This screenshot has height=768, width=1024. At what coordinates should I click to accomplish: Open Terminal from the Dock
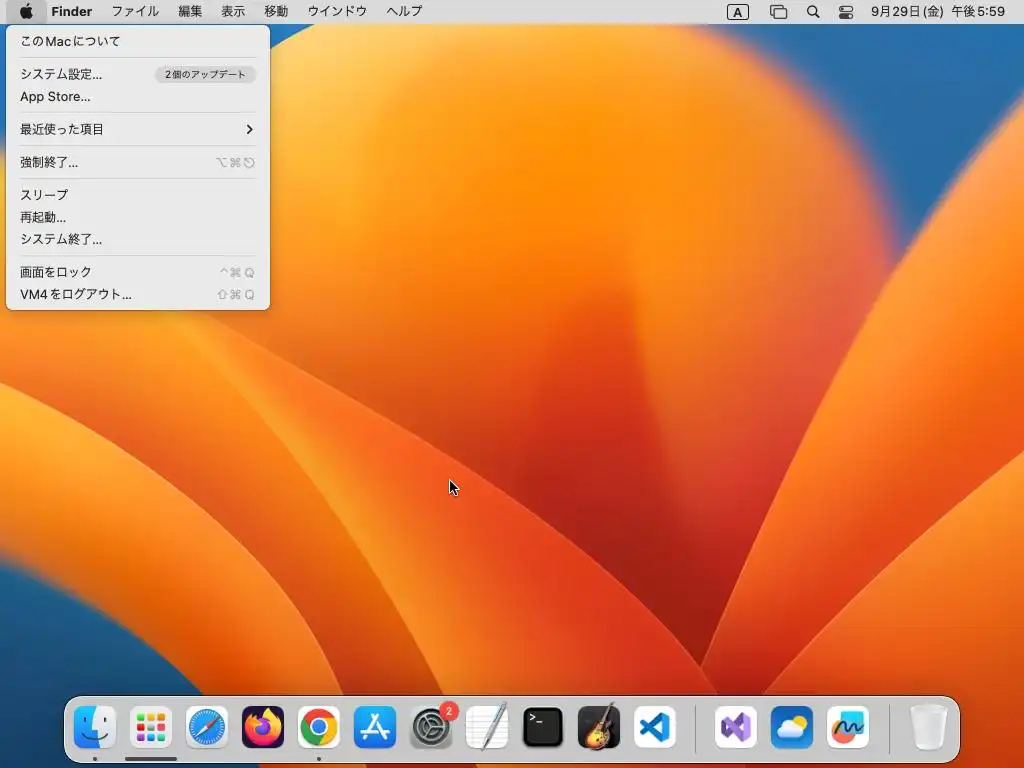click(x=543, y=727)
